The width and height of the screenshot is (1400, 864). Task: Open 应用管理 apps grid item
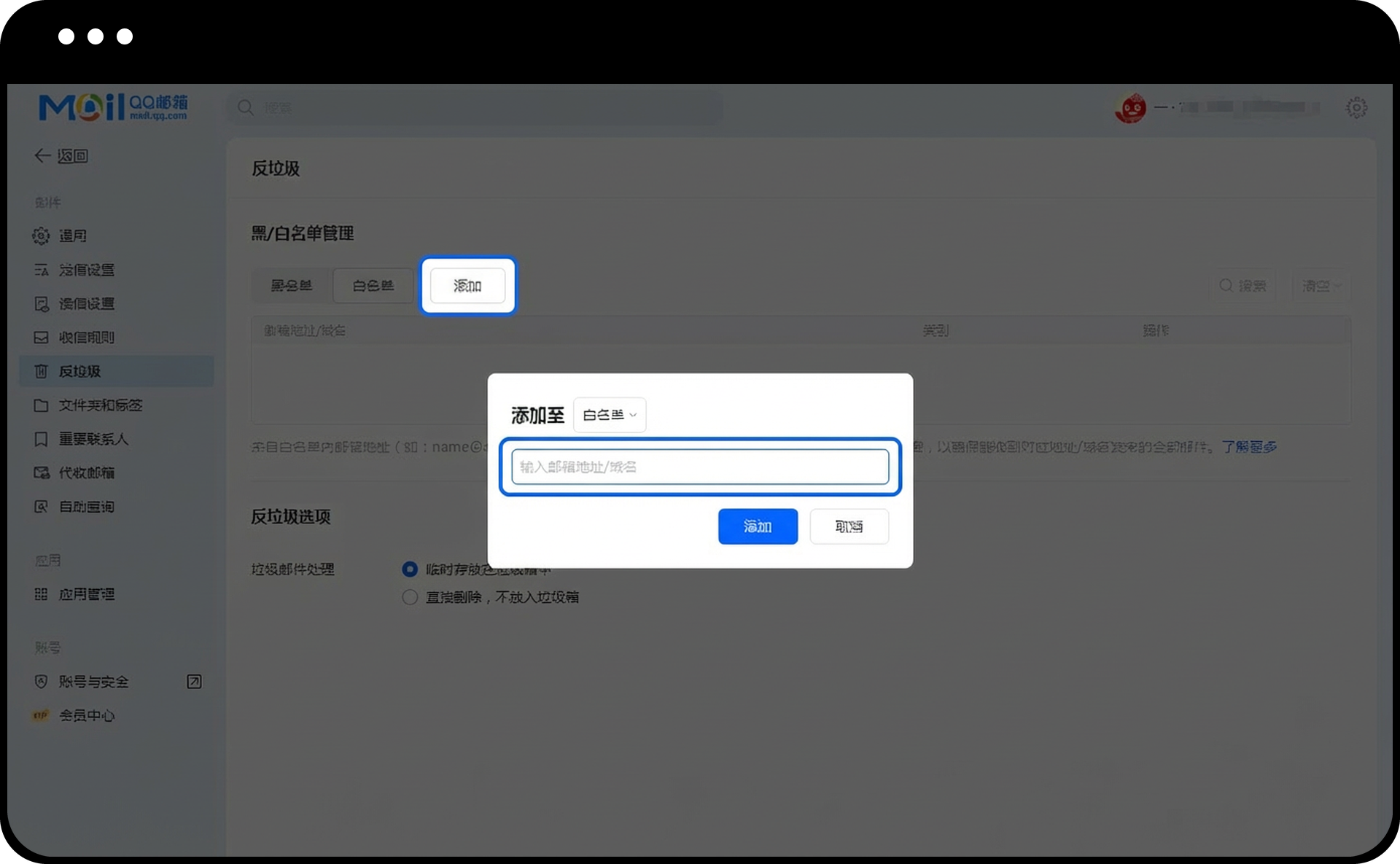(x=85, y=594)
